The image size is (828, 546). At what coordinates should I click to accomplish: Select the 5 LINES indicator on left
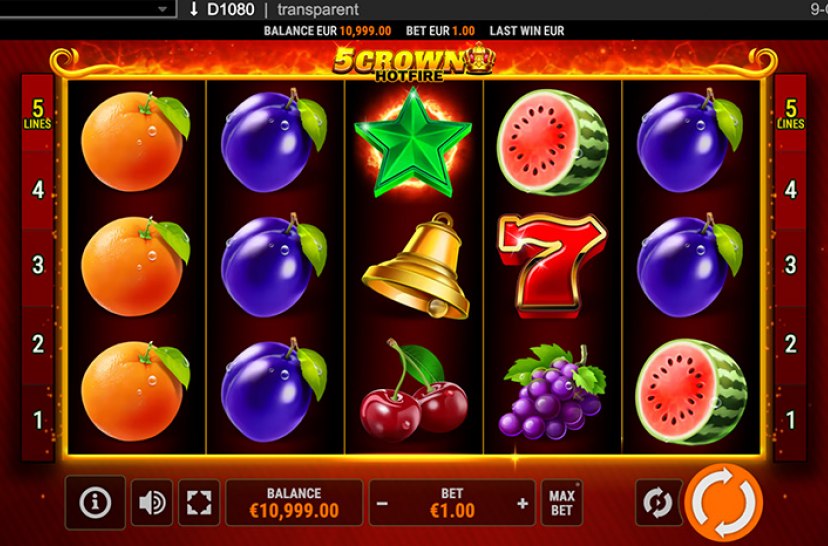[37, 114]
